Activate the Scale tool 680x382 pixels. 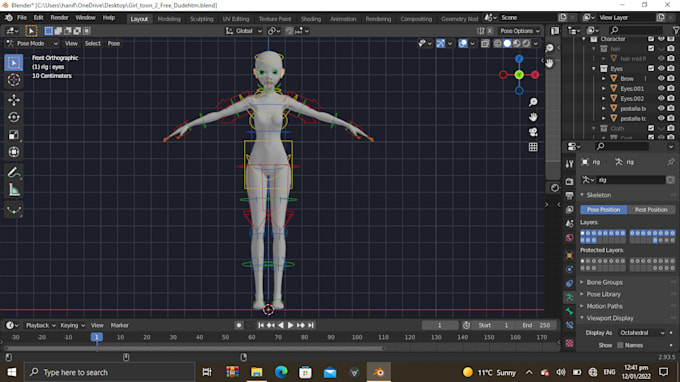click(x=14, y=135)
